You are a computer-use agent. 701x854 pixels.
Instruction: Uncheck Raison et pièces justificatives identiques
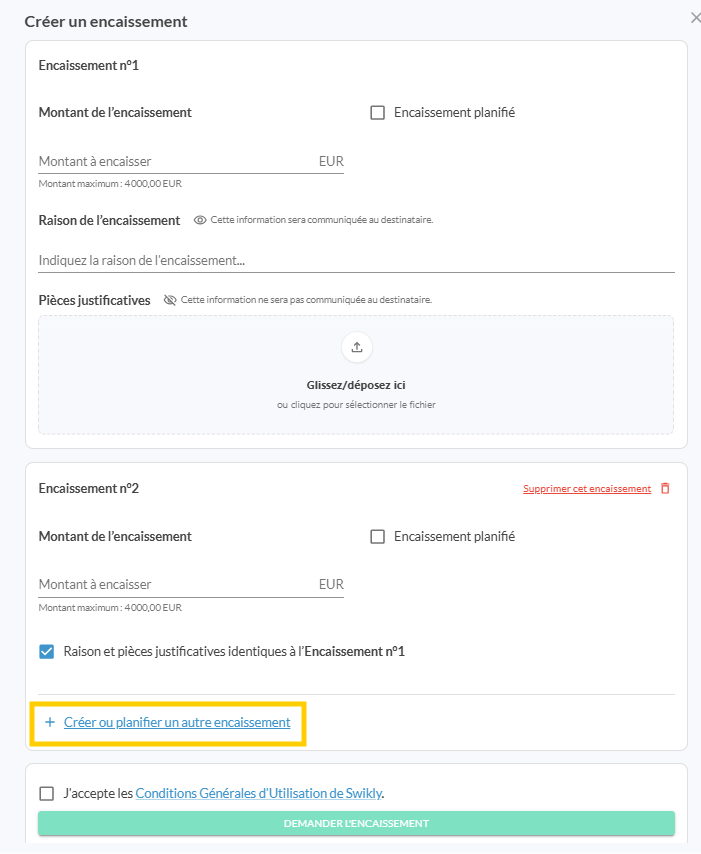point(46,652)
